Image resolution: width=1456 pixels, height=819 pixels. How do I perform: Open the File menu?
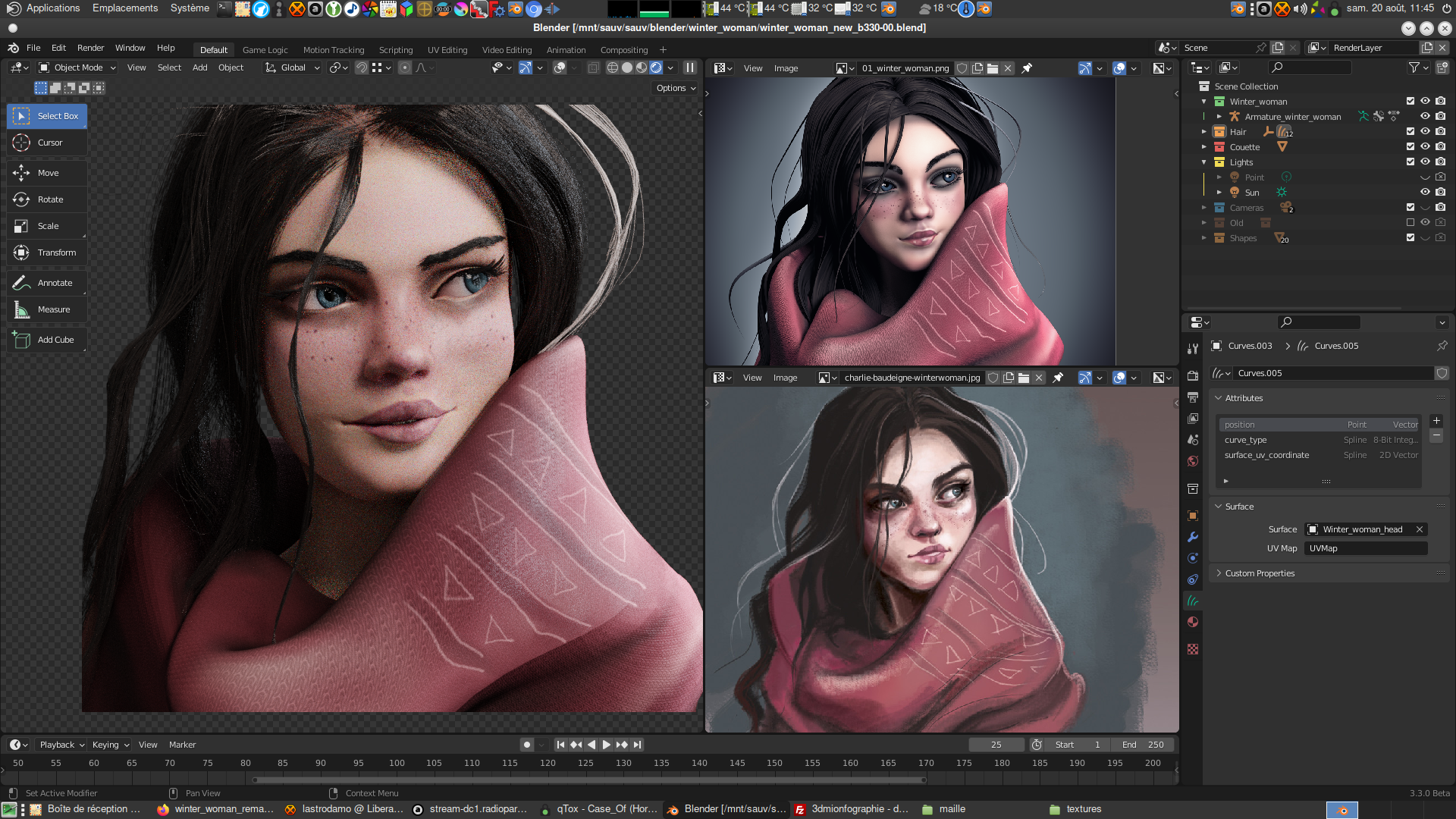pyautogui.click(x=33, y=48)
